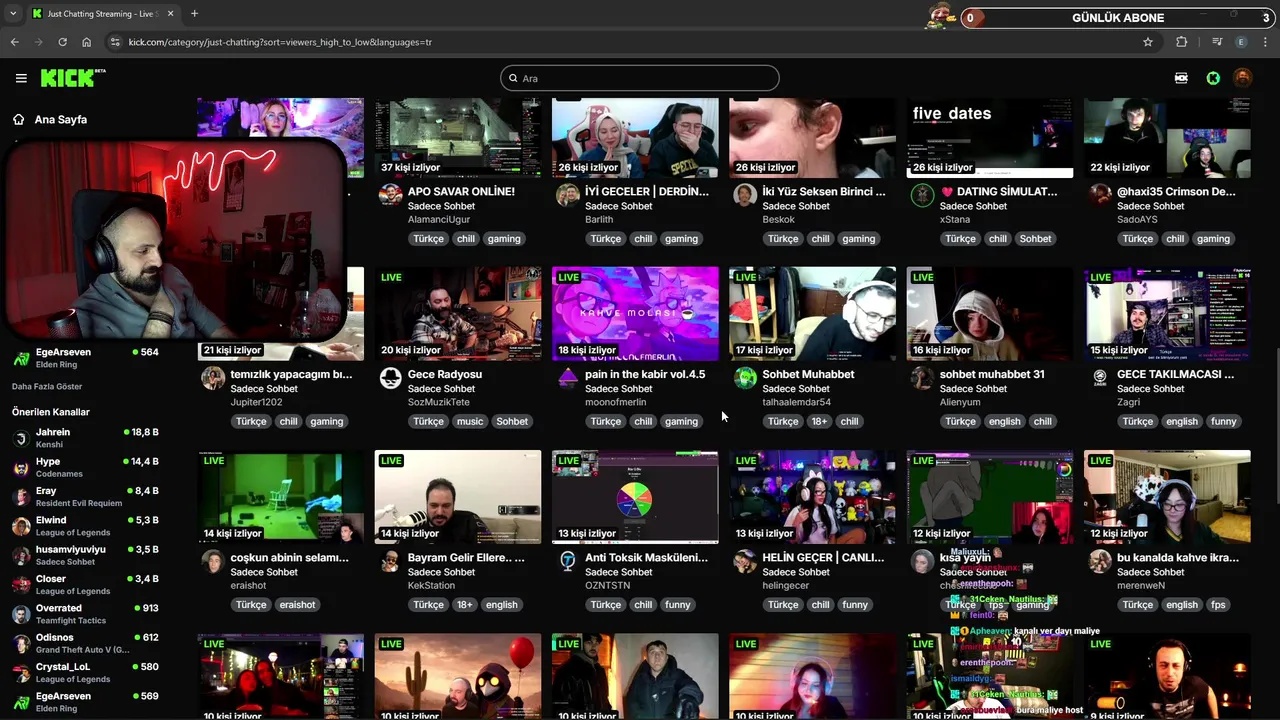Open OZNTSTN channel avatar
Screen dimensions: 1280x720
click(x=567, y=560)
